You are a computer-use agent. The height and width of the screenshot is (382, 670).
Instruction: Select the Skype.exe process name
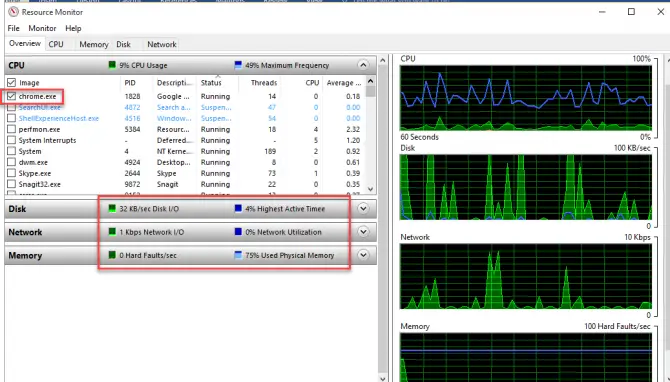point(35,173)
